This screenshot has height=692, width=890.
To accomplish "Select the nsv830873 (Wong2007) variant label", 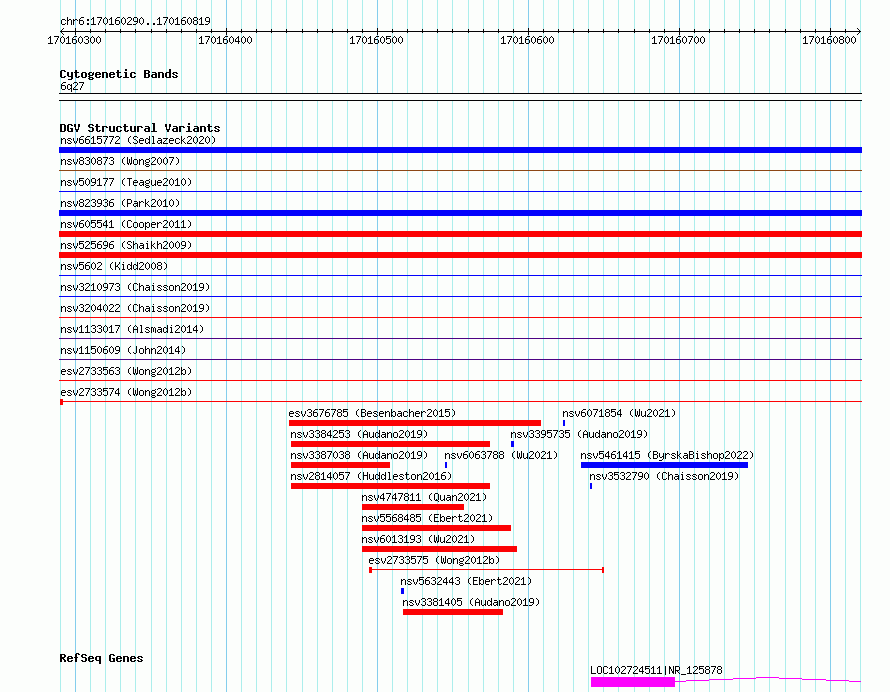I will coord(120,161).
